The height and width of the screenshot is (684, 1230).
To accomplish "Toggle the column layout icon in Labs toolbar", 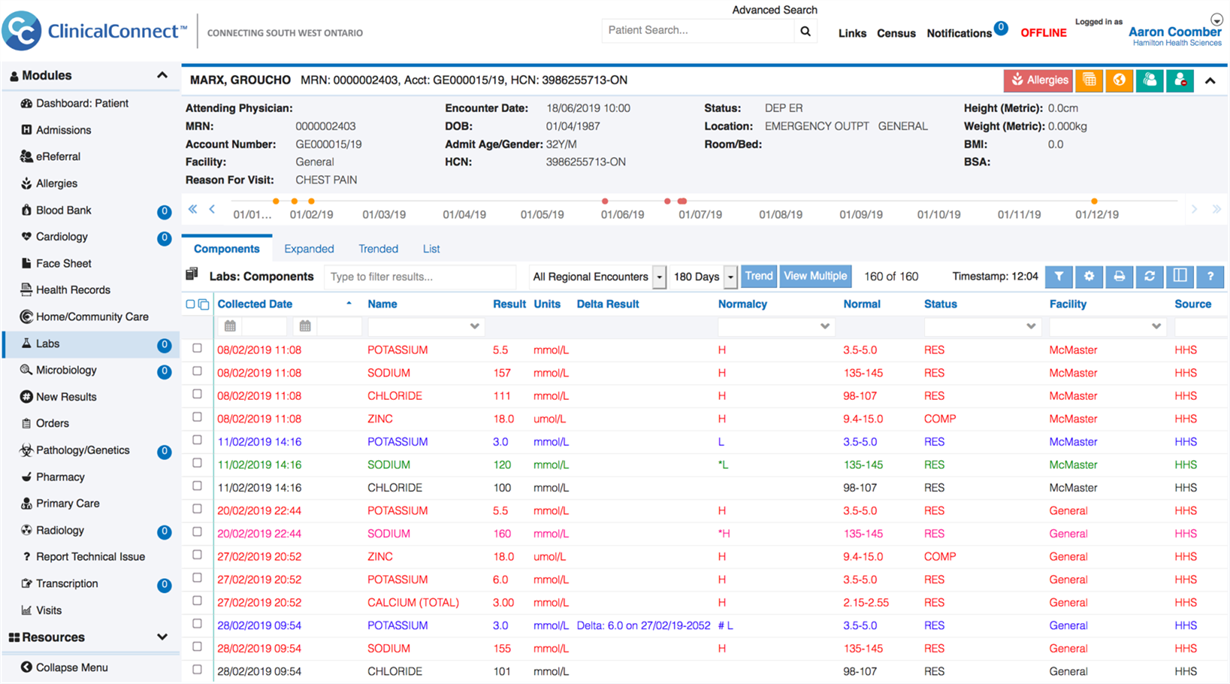I will click(1180, 277).
